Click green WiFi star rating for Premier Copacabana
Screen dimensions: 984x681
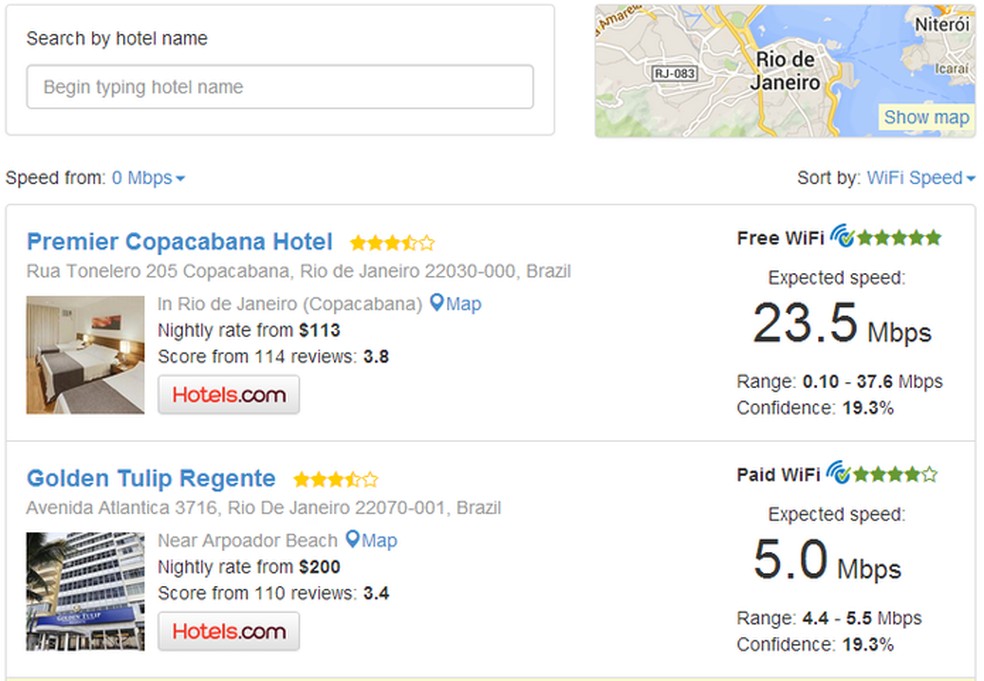coord(899,237)
